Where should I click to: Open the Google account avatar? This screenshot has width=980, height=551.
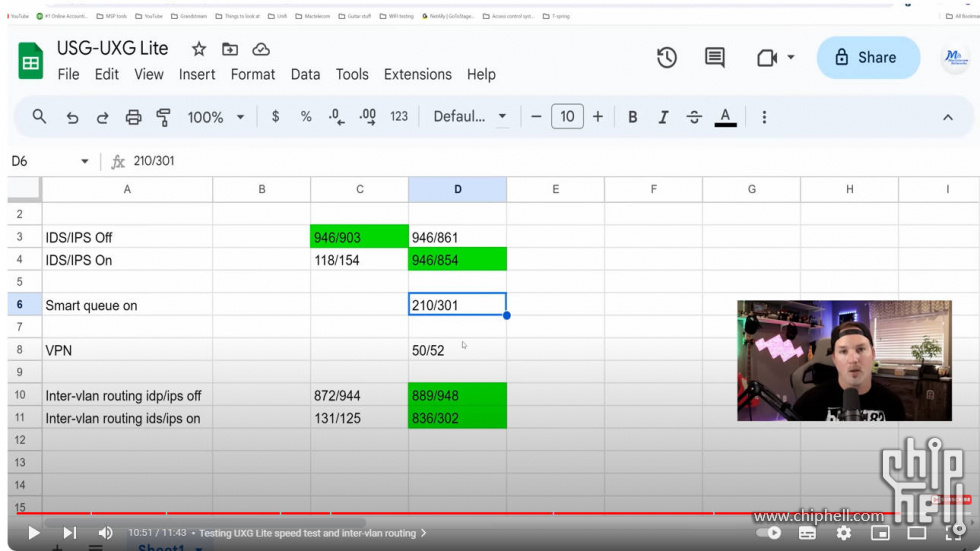pos(954,57)
